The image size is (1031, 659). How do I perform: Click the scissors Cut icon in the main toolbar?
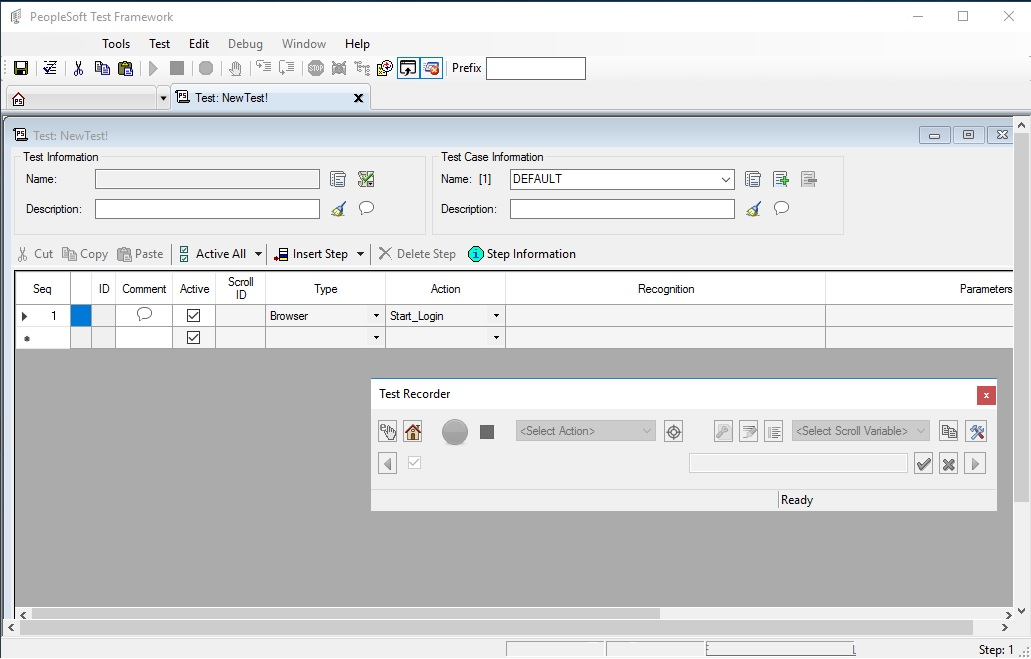(78, 68)
